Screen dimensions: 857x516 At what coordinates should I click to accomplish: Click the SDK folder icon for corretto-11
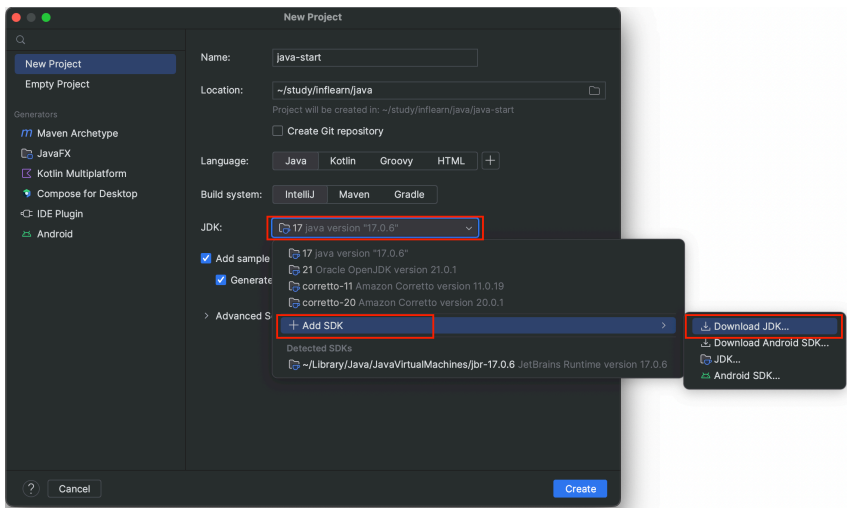(x=294, y=286)
